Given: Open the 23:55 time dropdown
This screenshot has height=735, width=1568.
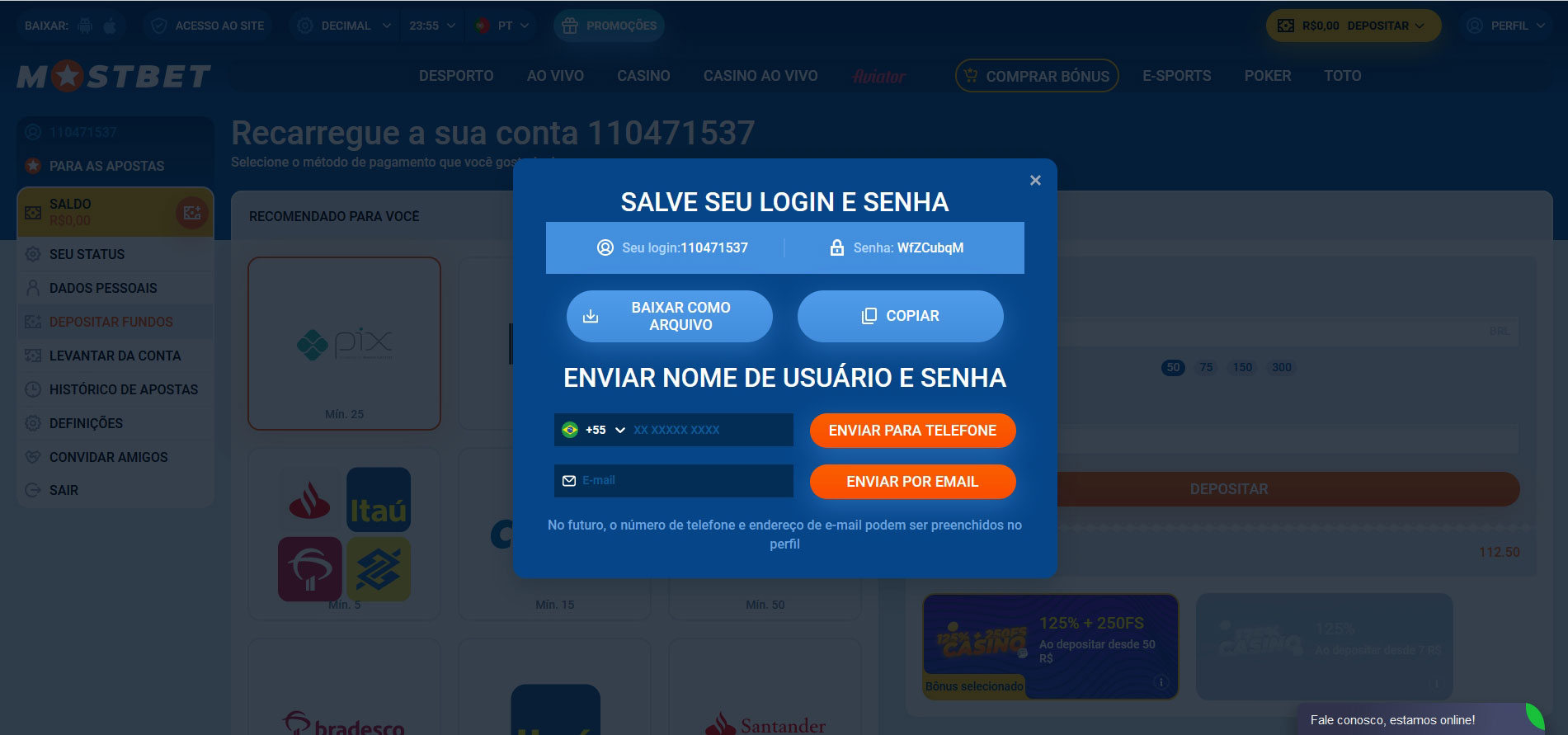Looking at the screenshot, I should tap(431, 26).
